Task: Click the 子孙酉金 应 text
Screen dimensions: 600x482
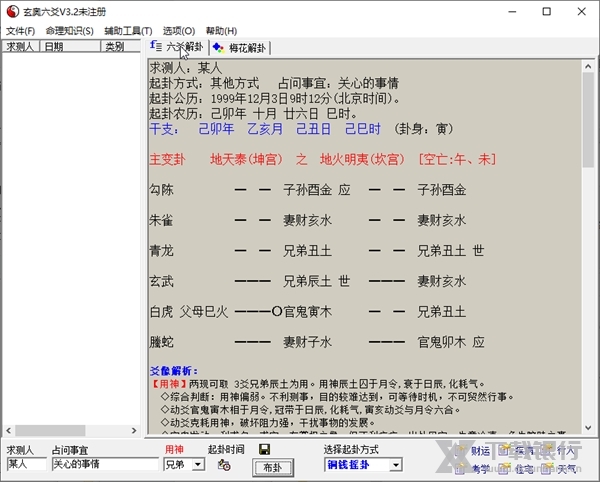Action: [x=317, y=190]
